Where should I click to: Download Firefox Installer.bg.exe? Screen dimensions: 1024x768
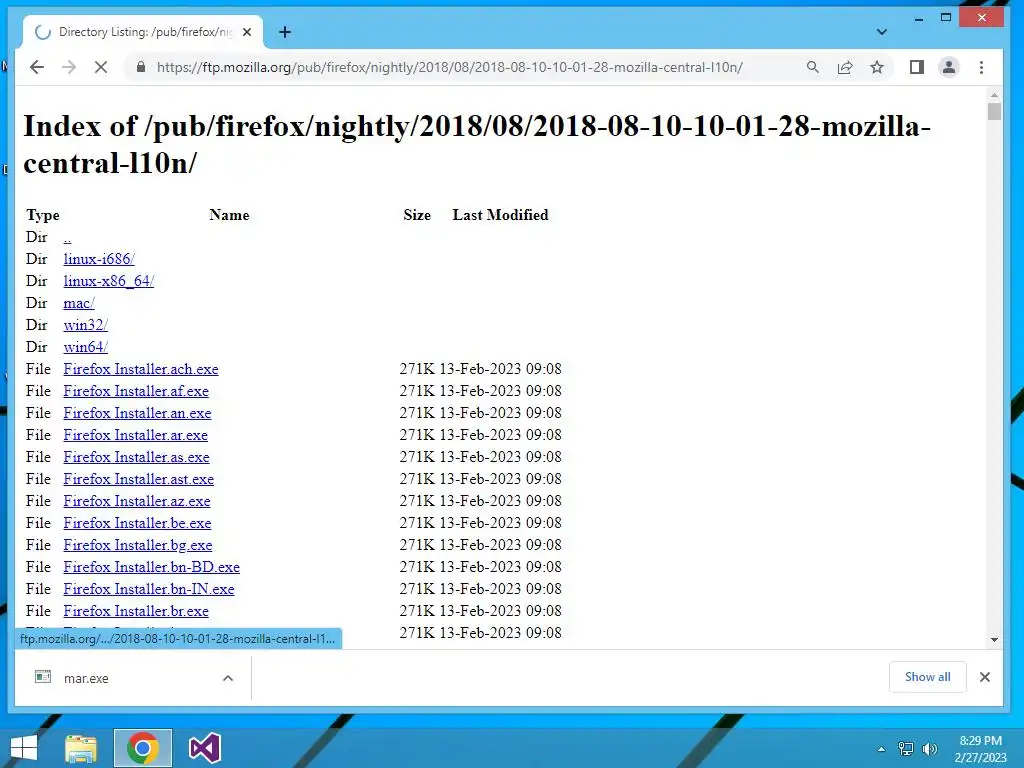point(138,545)
